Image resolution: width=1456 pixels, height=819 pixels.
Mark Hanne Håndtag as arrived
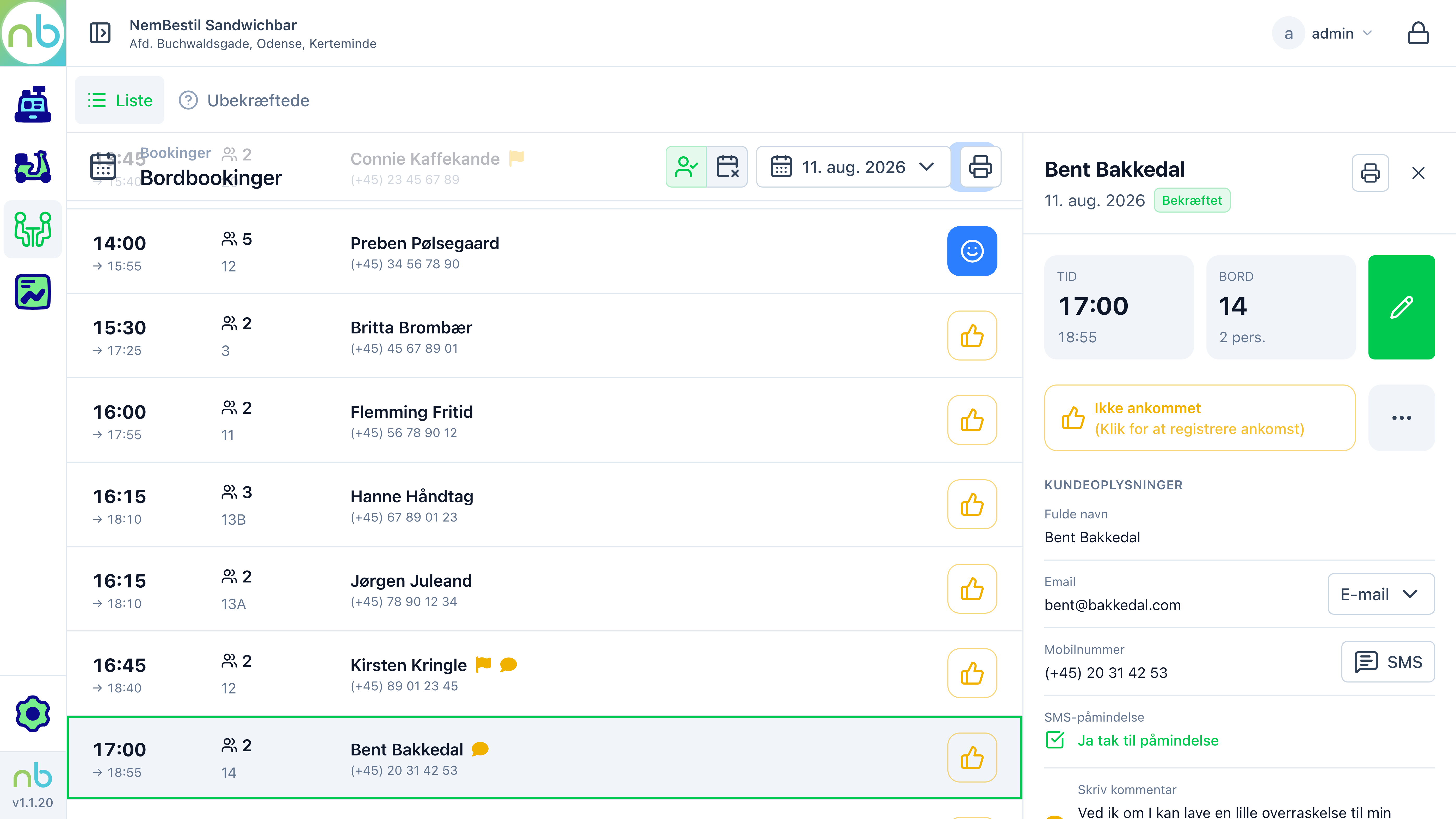point(972,504)
